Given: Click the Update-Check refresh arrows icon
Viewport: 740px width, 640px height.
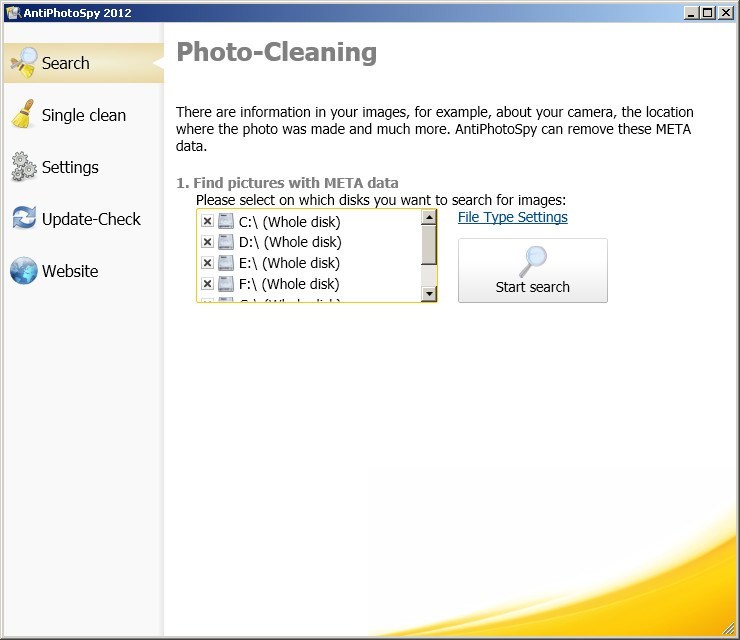Looking at the screenshot, I should (x=24, y=218).
